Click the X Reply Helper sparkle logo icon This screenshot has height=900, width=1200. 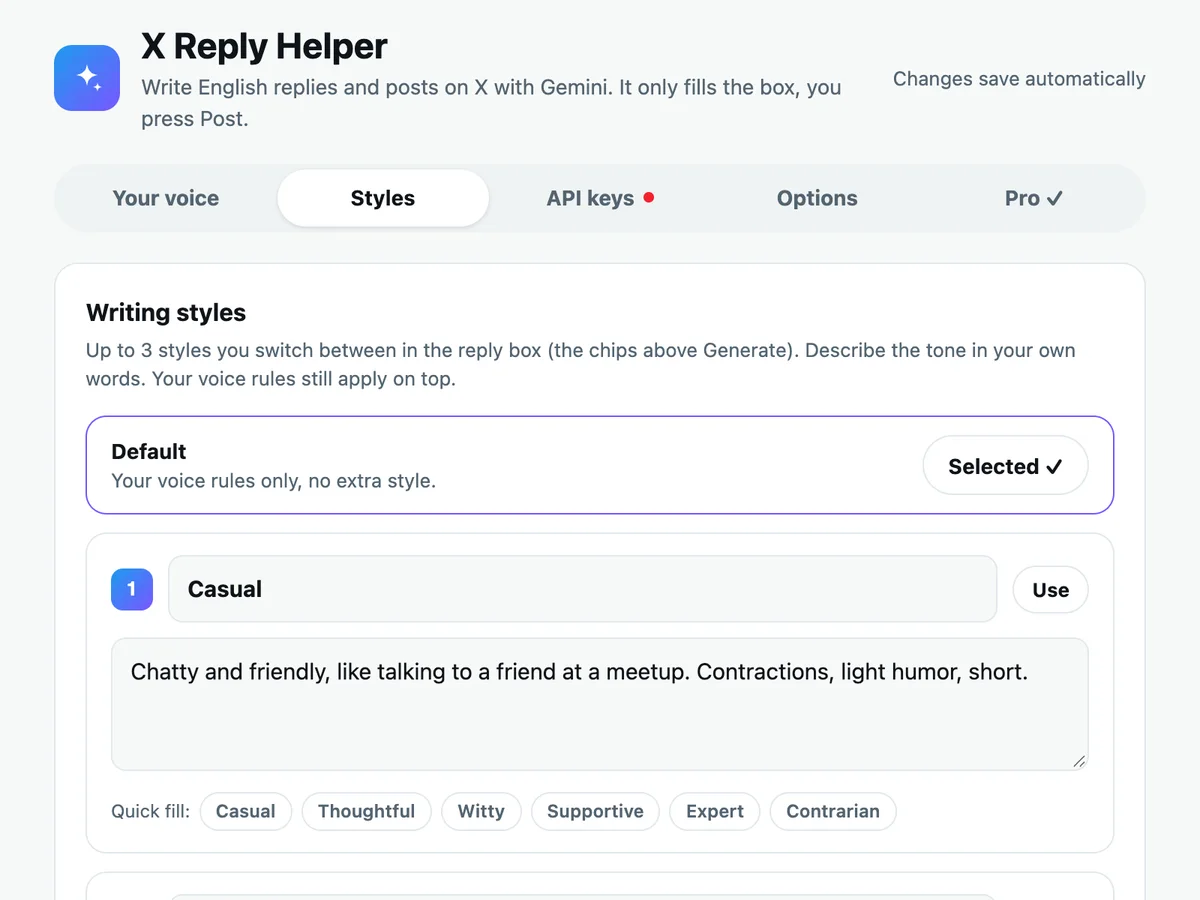(x=87, y=77)
